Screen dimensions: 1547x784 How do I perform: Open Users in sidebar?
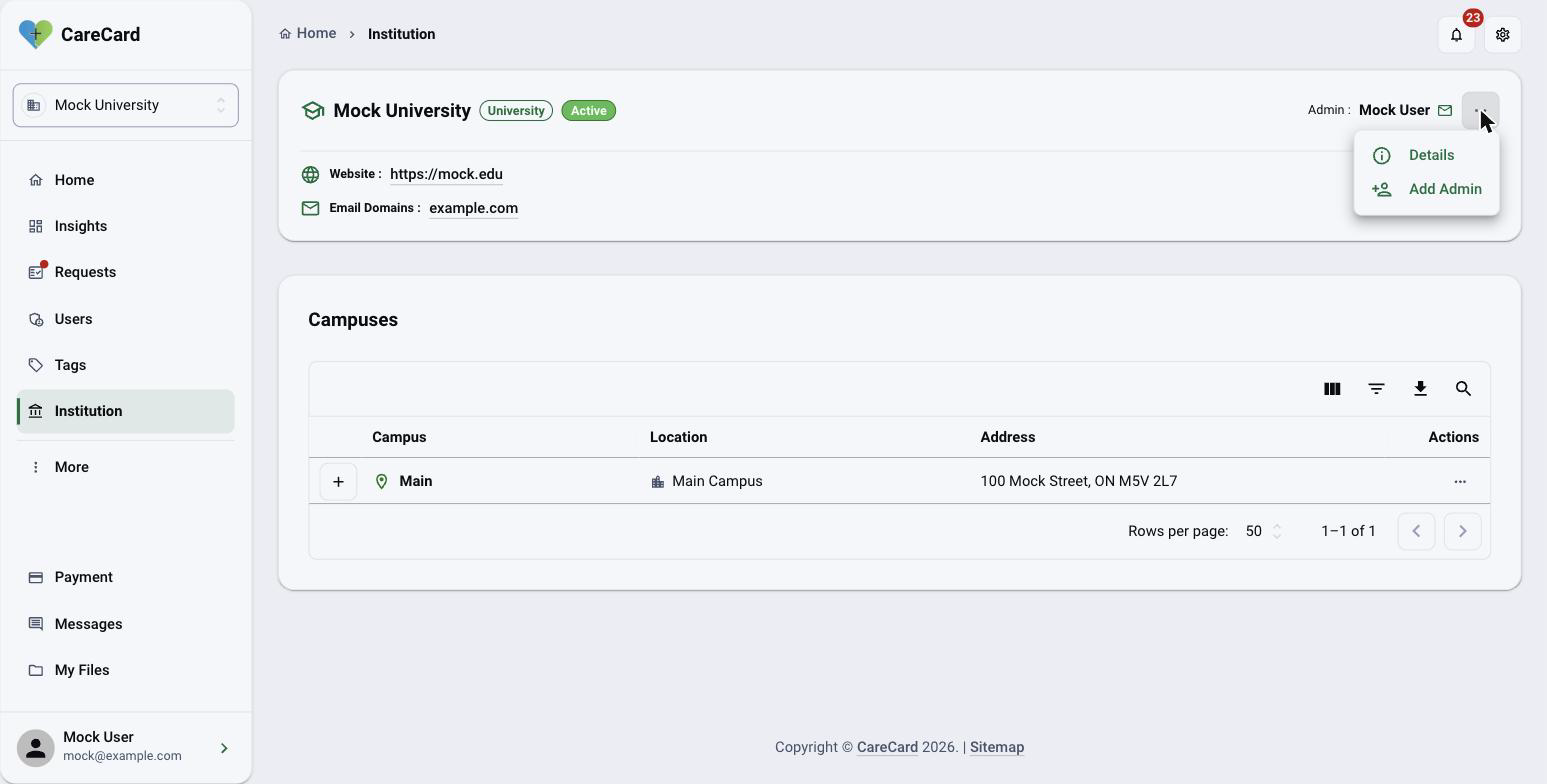(x=126, y=319)
